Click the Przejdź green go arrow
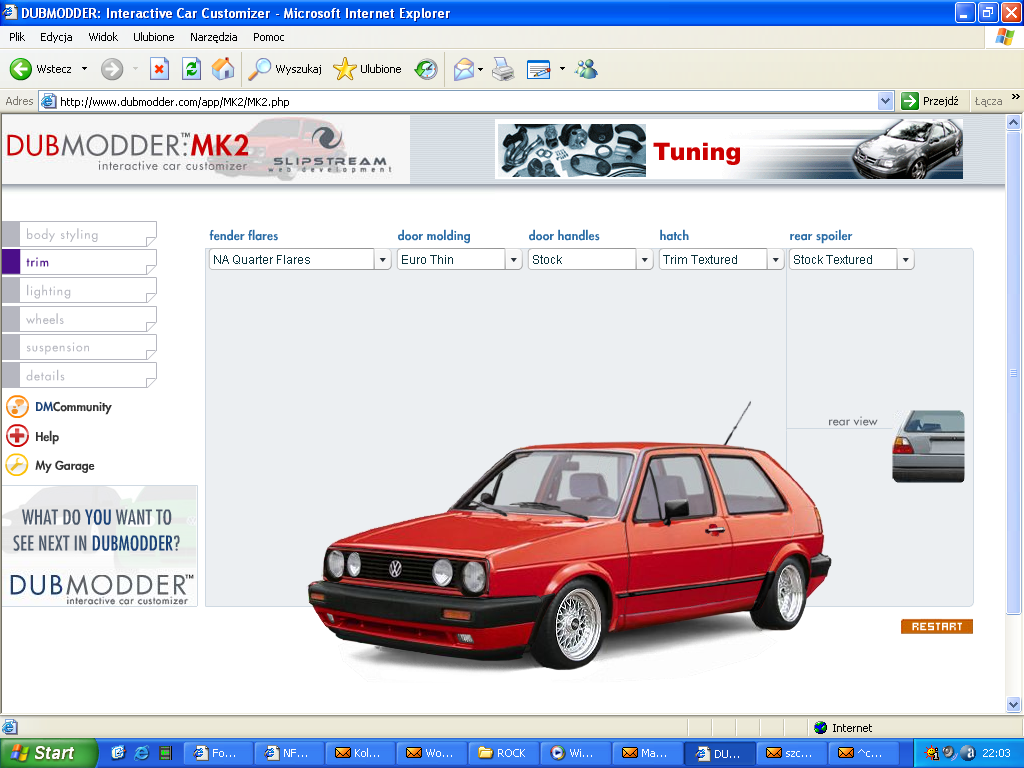Viewport: 1024px width, 768px height. click(x=909, y=101)
